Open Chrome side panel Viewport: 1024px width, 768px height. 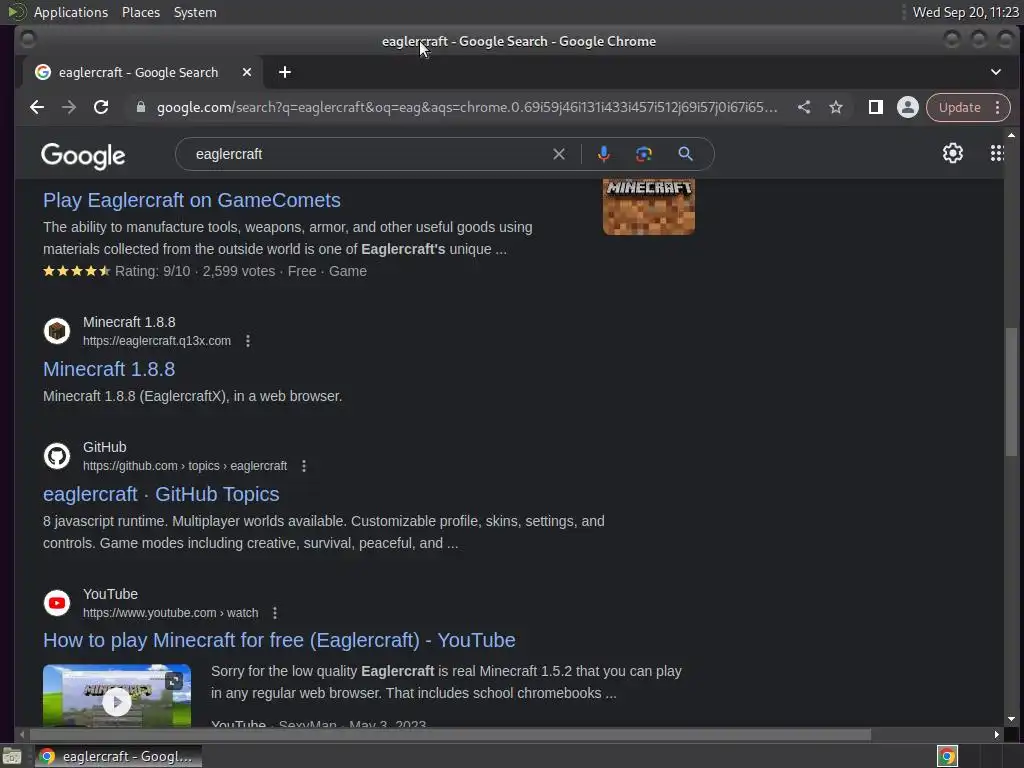click(876, 107)
